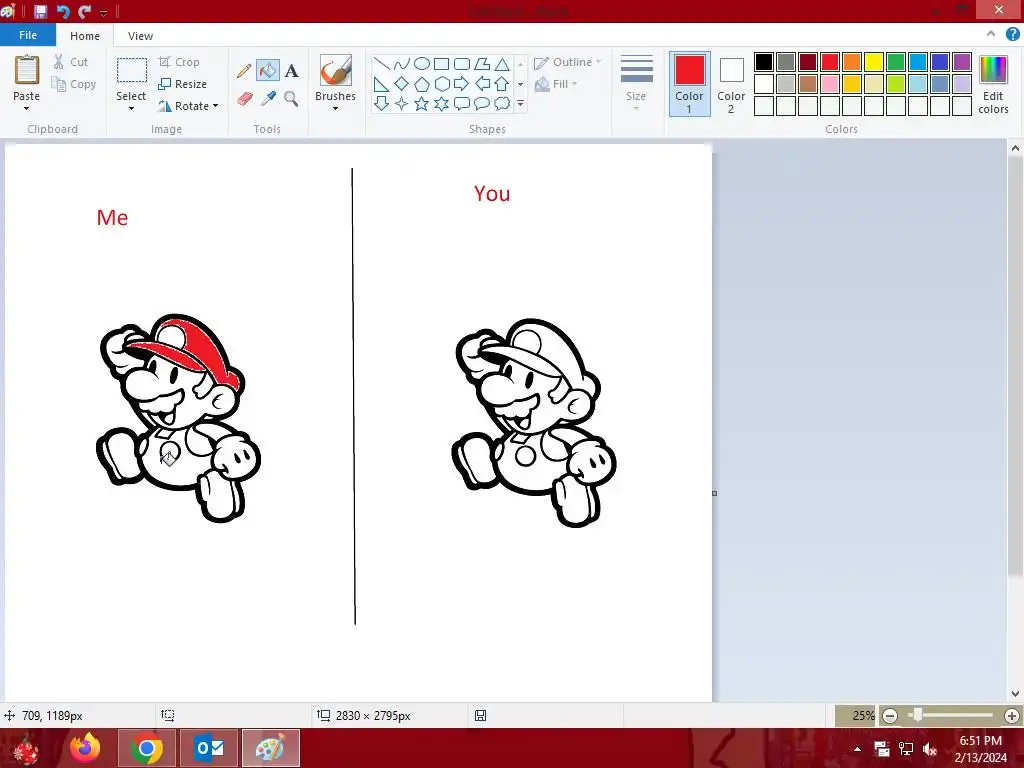This screenshot has height=768, width=1024.
Task: Choose the black color swatch
Action: (763, 62)
